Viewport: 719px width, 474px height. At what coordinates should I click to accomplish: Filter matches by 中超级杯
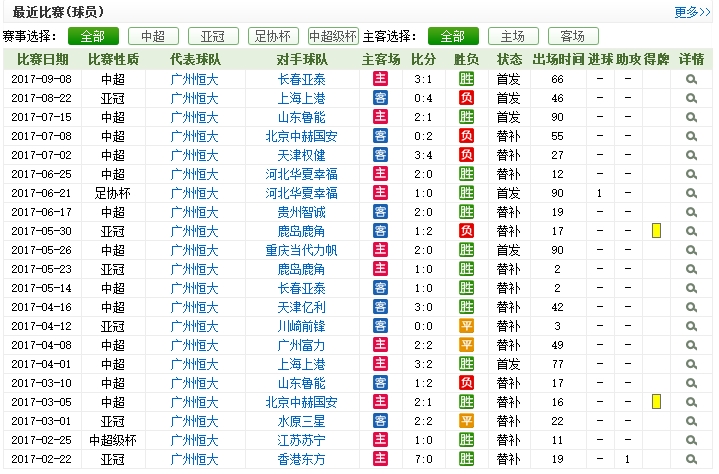[333, 36]
